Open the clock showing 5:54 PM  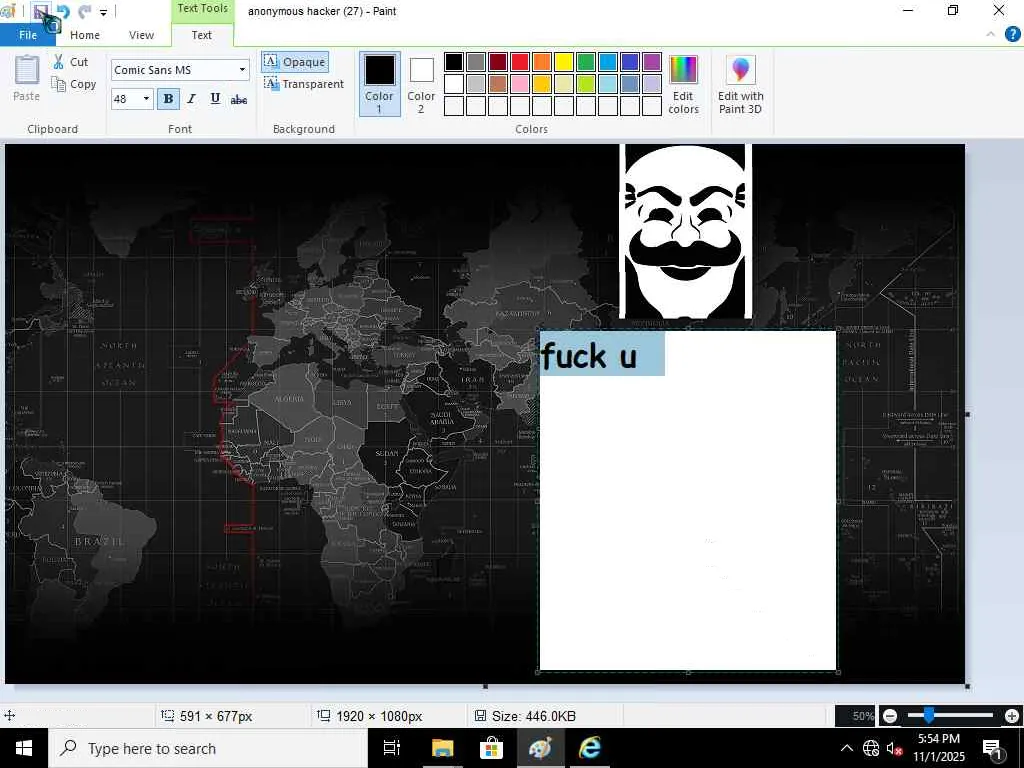[x=938, y=748]
